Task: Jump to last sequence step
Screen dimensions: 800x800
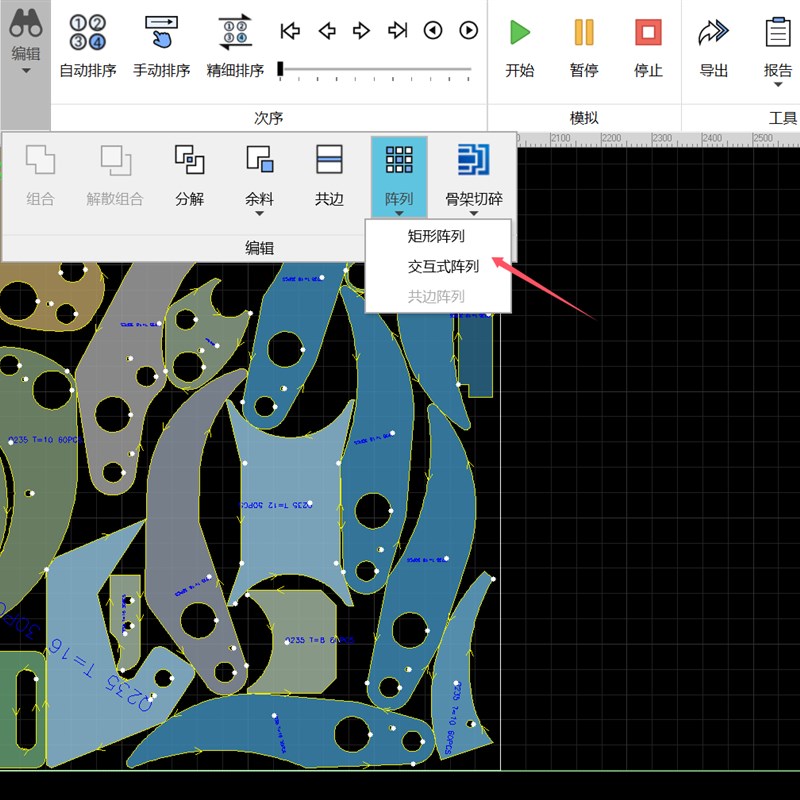Action: point(397,31)
